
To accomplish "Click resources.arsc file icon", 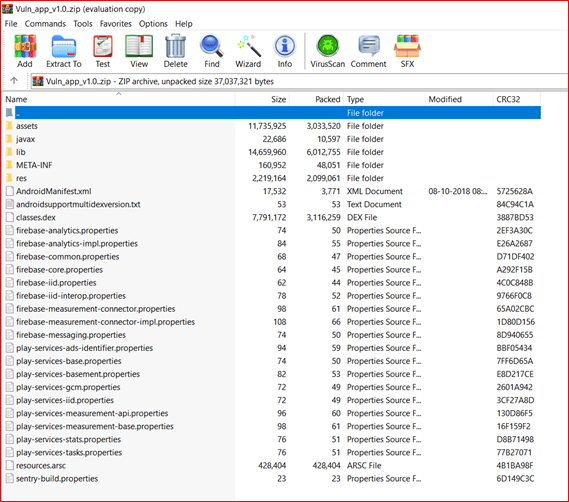I will pyautogui.click(x=9, y=465).
